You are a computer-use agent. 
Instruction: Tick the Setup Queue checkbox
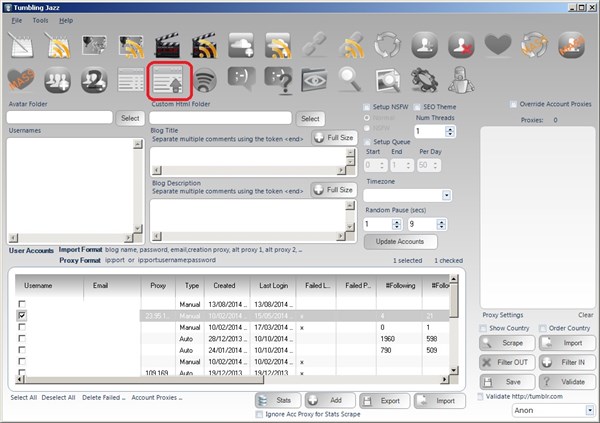(367, 142)
